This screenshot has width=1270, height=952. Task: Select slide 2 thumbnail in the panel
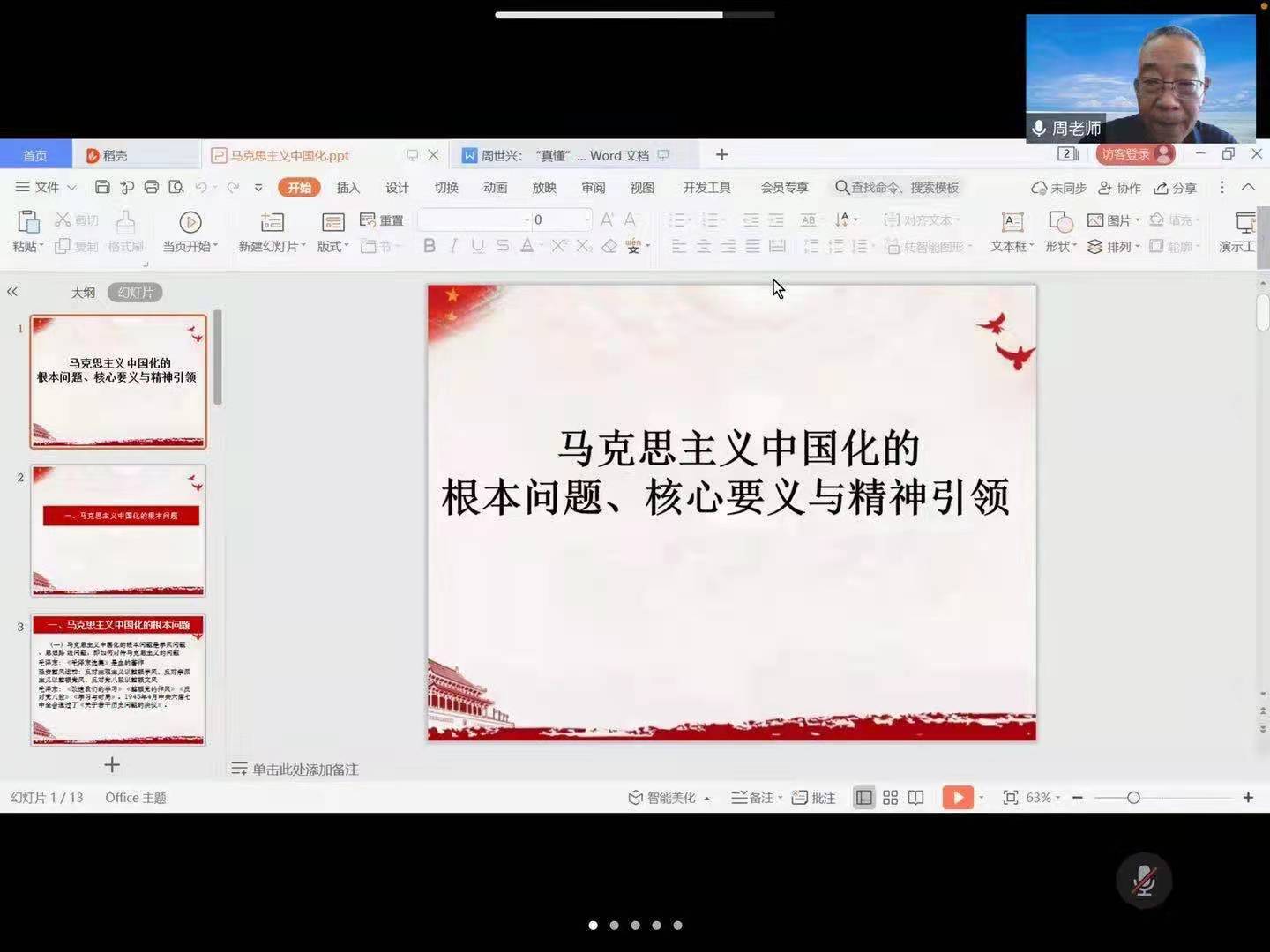pos(118,531)
